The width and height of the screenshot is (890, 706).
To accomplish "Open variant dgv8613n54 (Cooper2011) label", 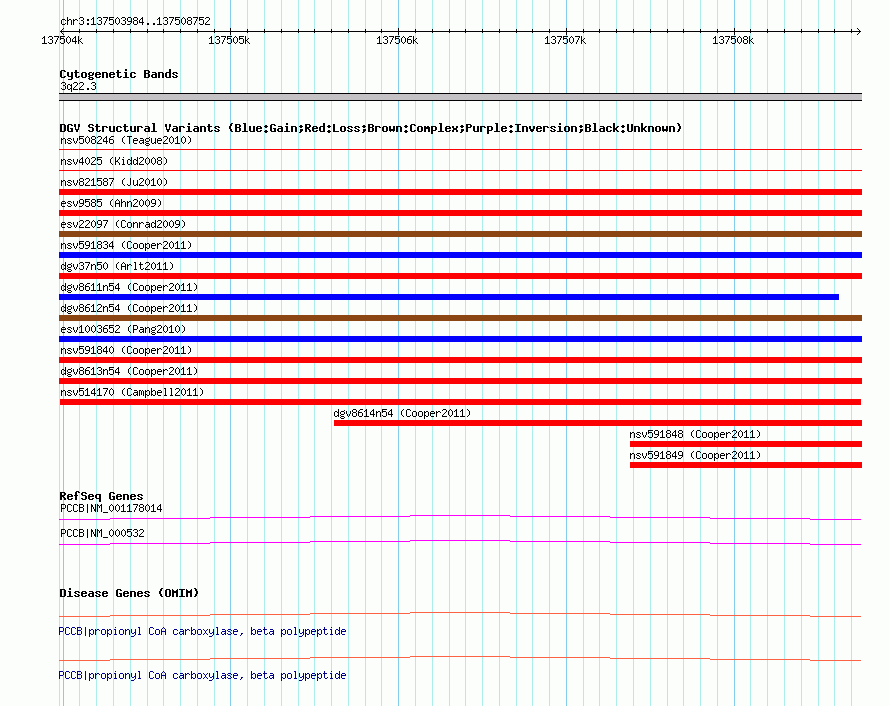I will coord(129,371).
